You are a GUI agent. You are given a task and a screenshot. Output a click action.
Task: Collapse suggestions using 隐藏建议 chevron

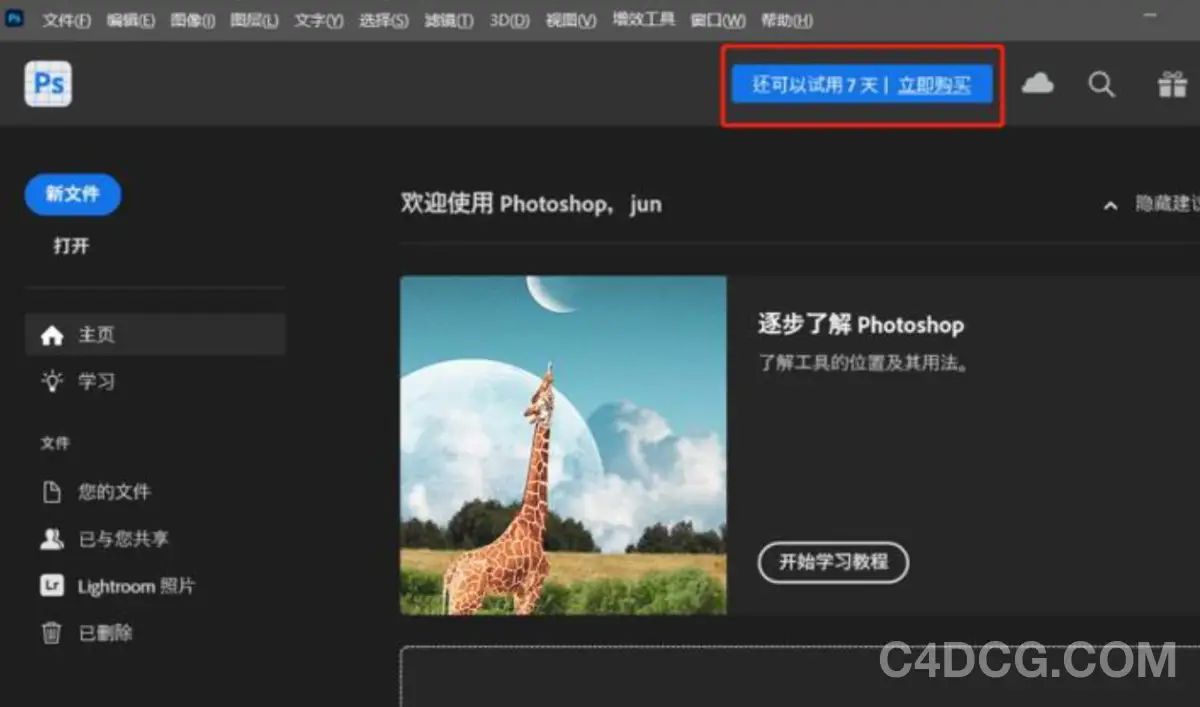(x=1110, y=205)
